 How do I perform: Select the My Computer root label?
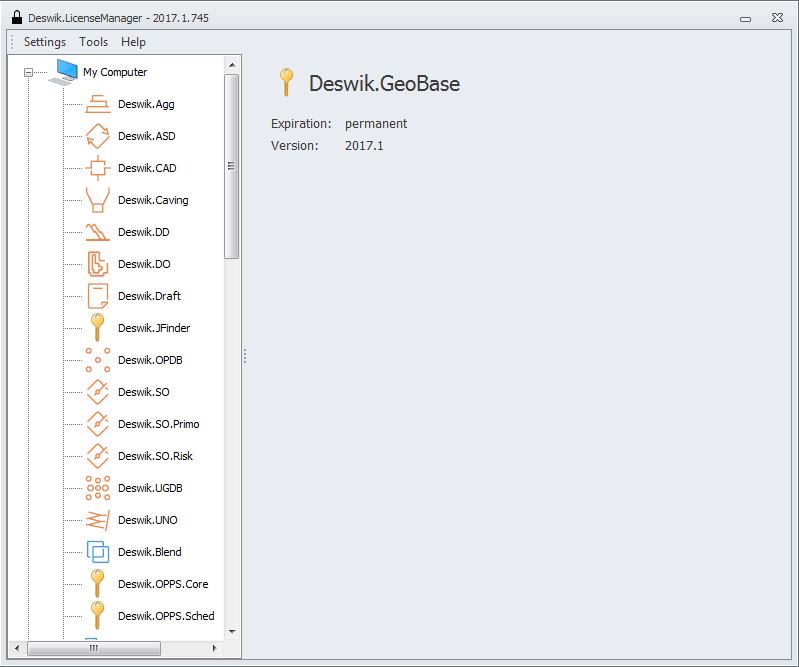pos(115,72)
